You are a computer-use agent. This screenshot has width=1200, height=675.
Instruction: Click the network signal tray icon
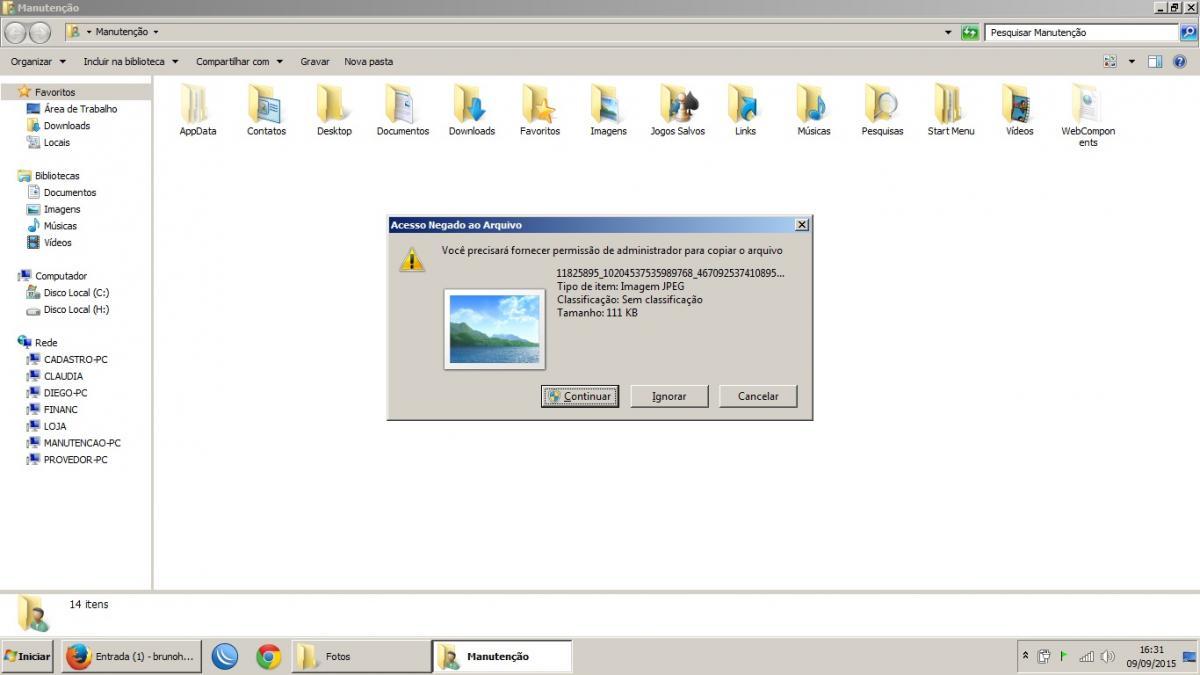click(1086, 657)
